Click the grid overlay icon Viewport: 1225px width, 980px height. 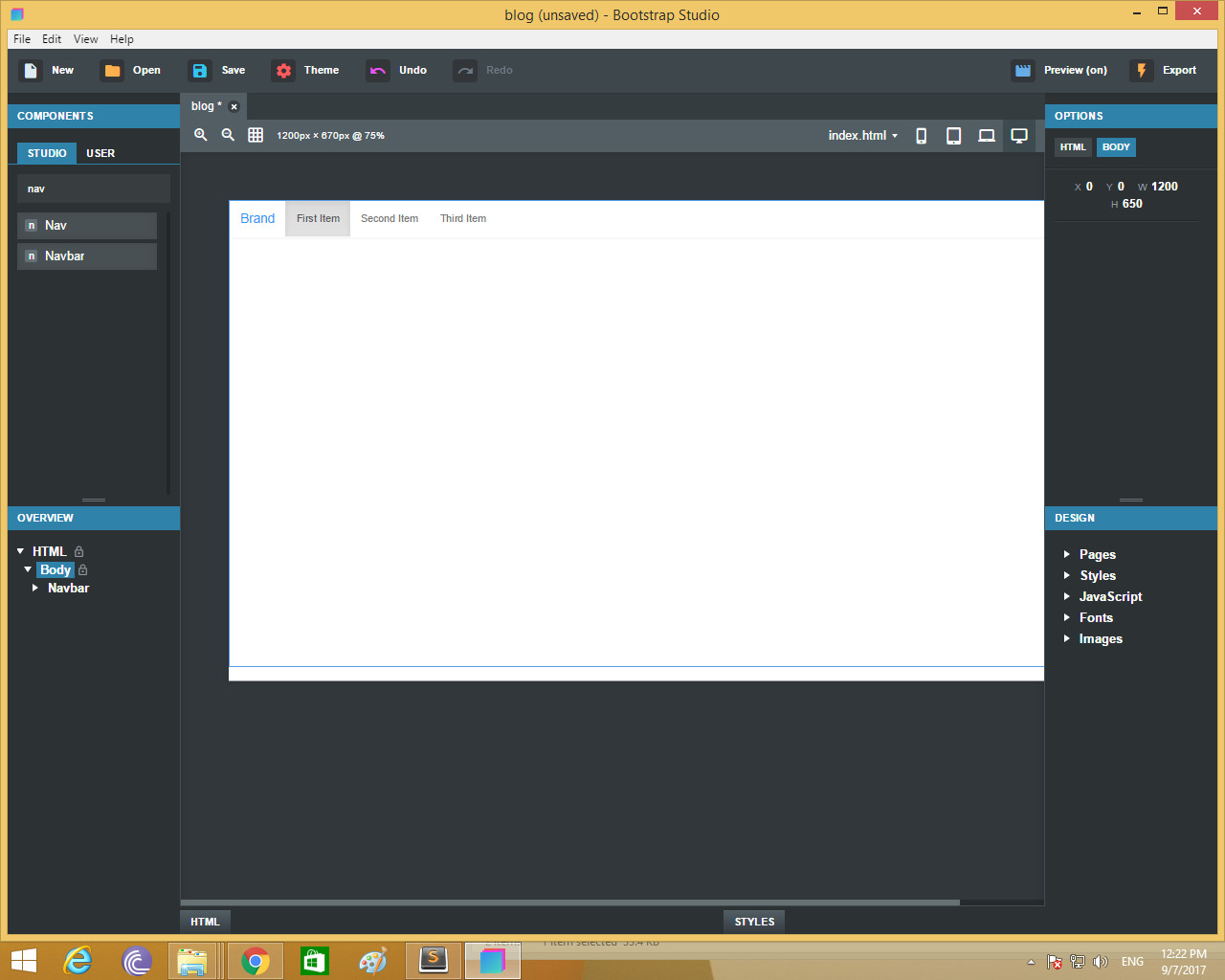[x=255, y=135]
